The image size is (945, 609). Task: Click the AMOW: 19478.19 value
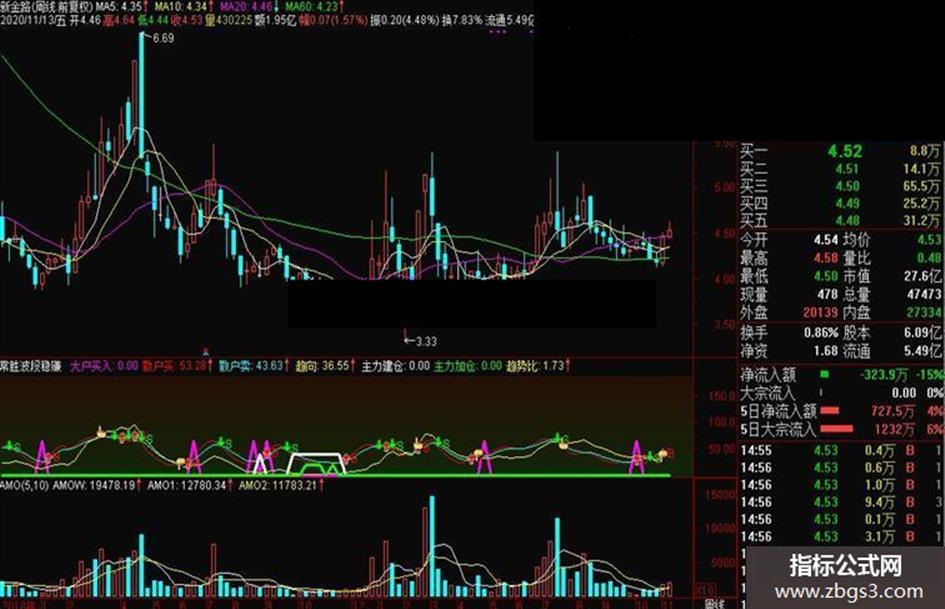click(x=96, y=485)
